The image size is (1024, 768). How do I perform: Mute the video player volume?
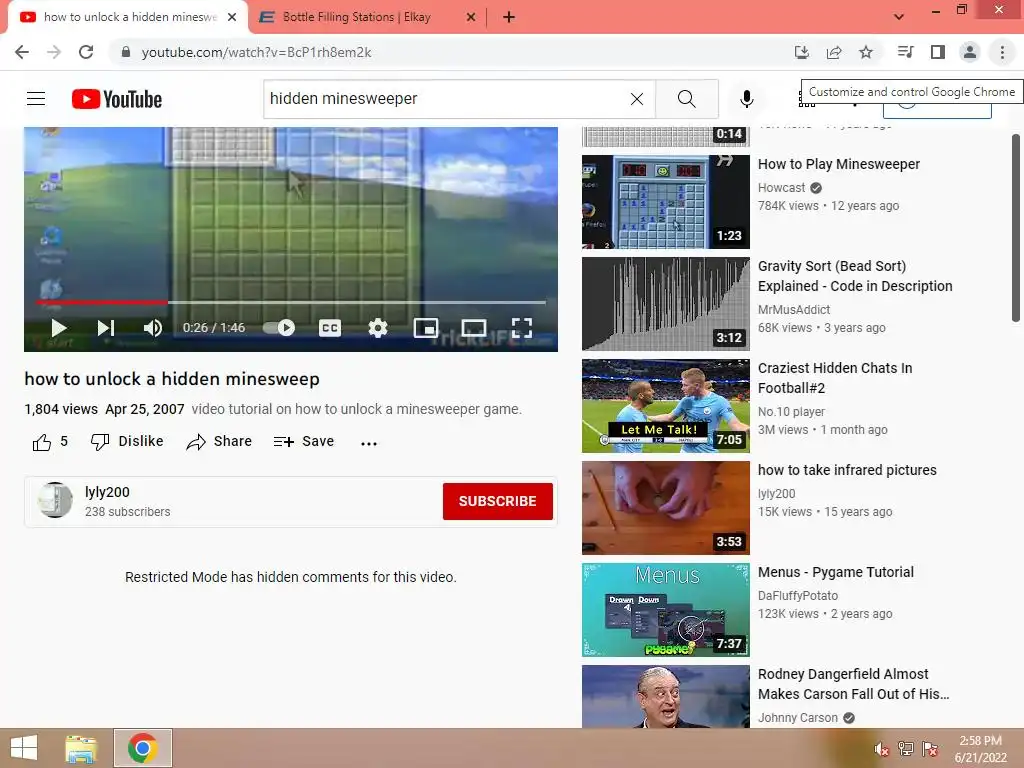click(153, 328)
